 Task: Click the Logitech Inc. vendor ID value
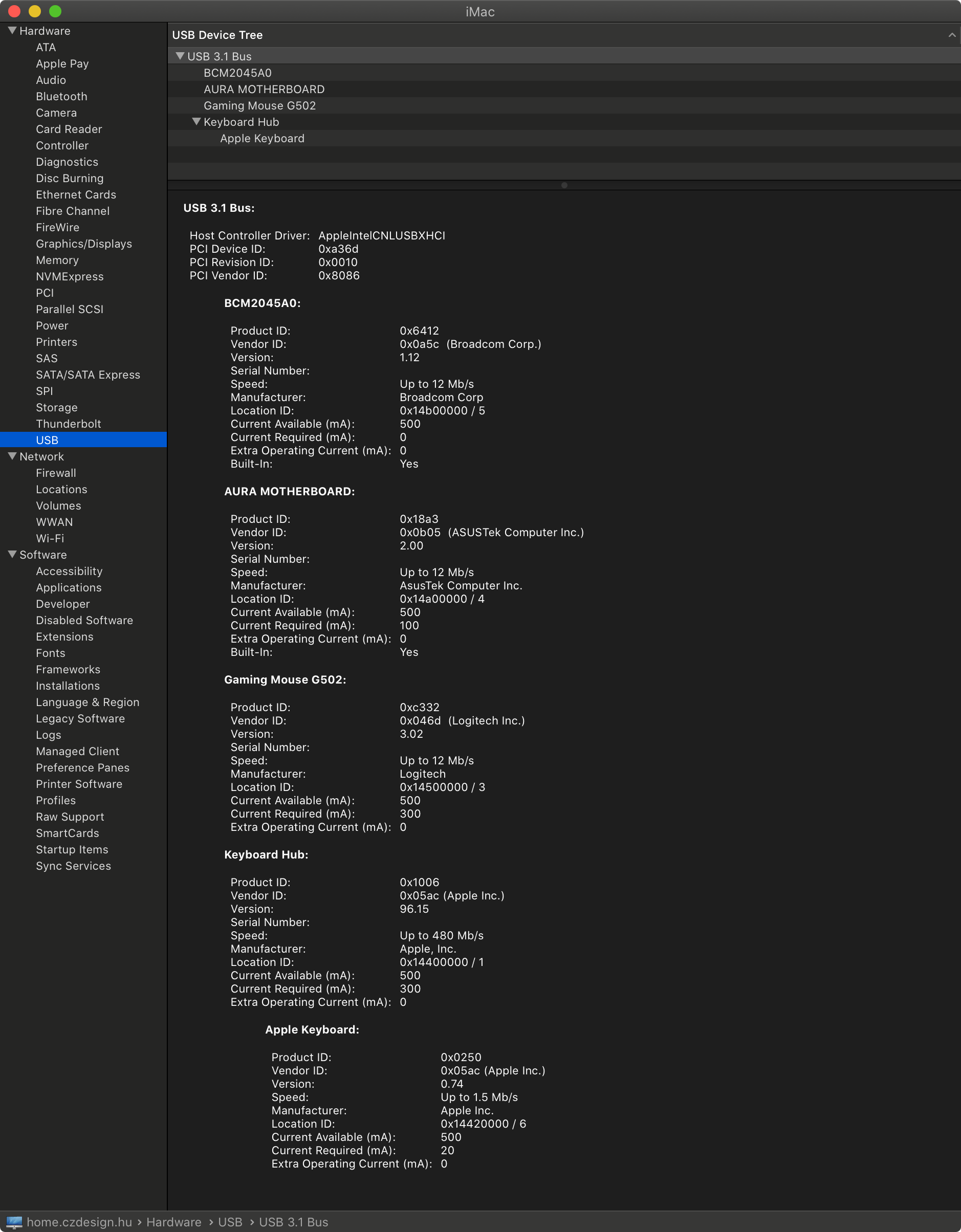pyautogui.click(x=462, y=720)
